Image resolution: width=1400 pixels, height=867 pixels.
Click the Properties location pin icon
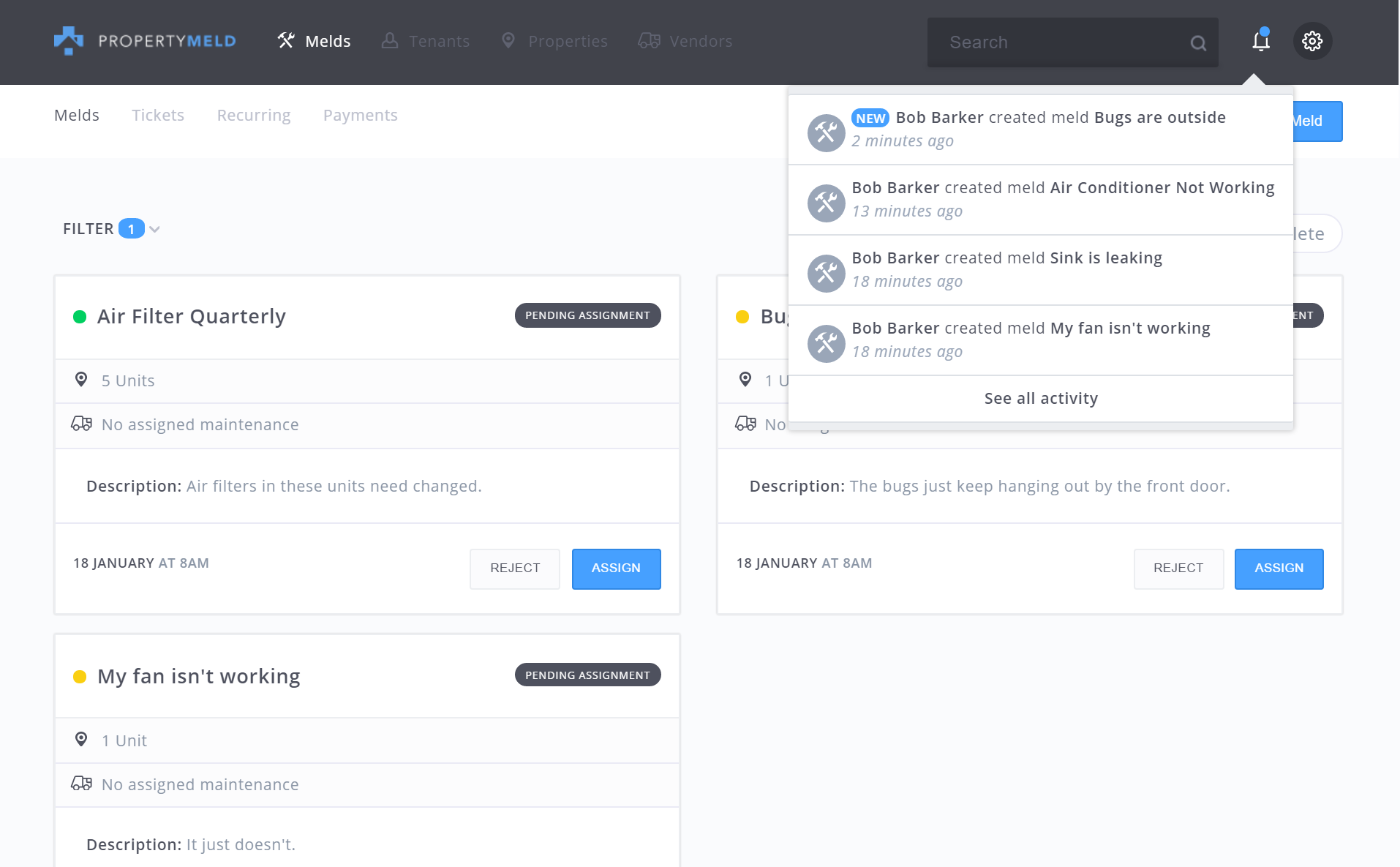tap(508, 41)
